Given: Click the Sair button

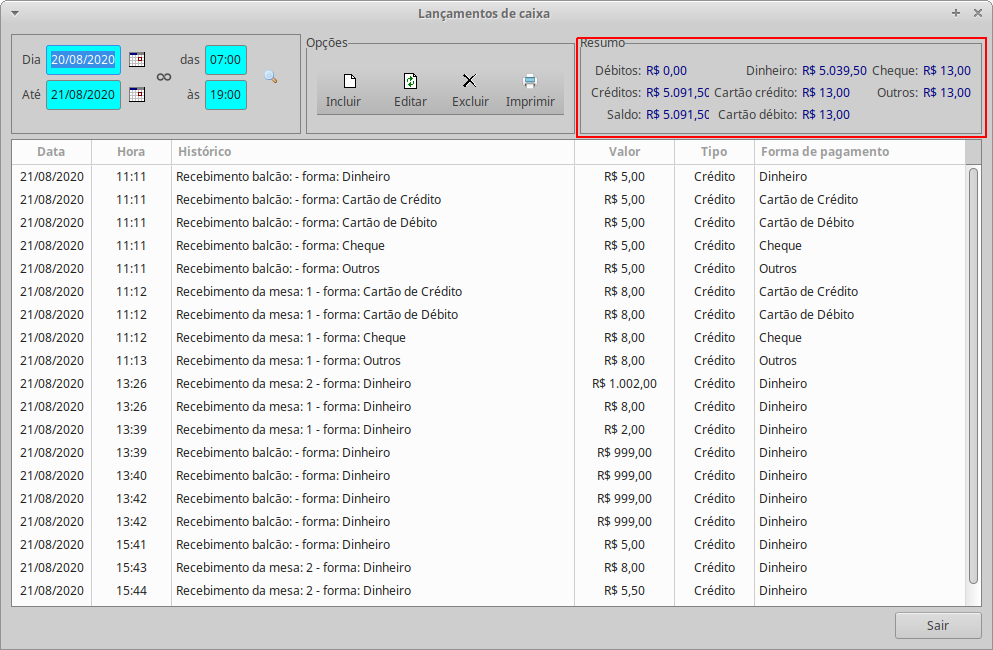Looking at the screenshot, I should [938, 625].
